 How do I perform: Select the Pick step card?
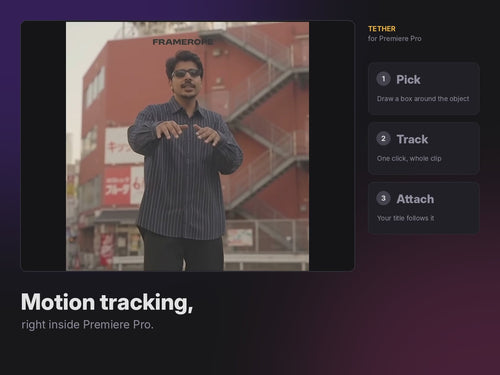(x=424, y=89)
